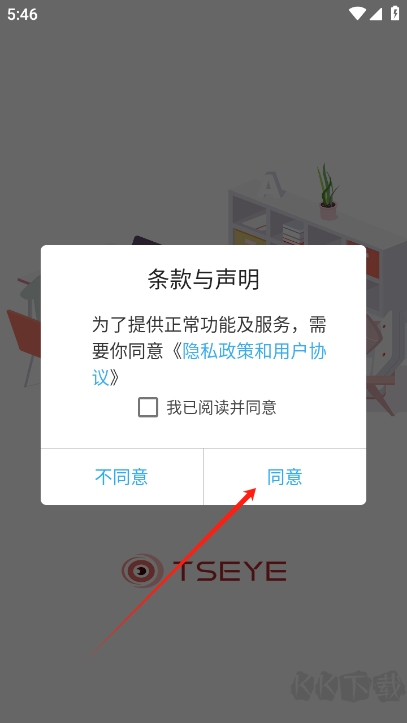This screenshot has width=407, height=723.
Task: Tap the Wi-Fi icon in status bar
Action: (357, 13)
